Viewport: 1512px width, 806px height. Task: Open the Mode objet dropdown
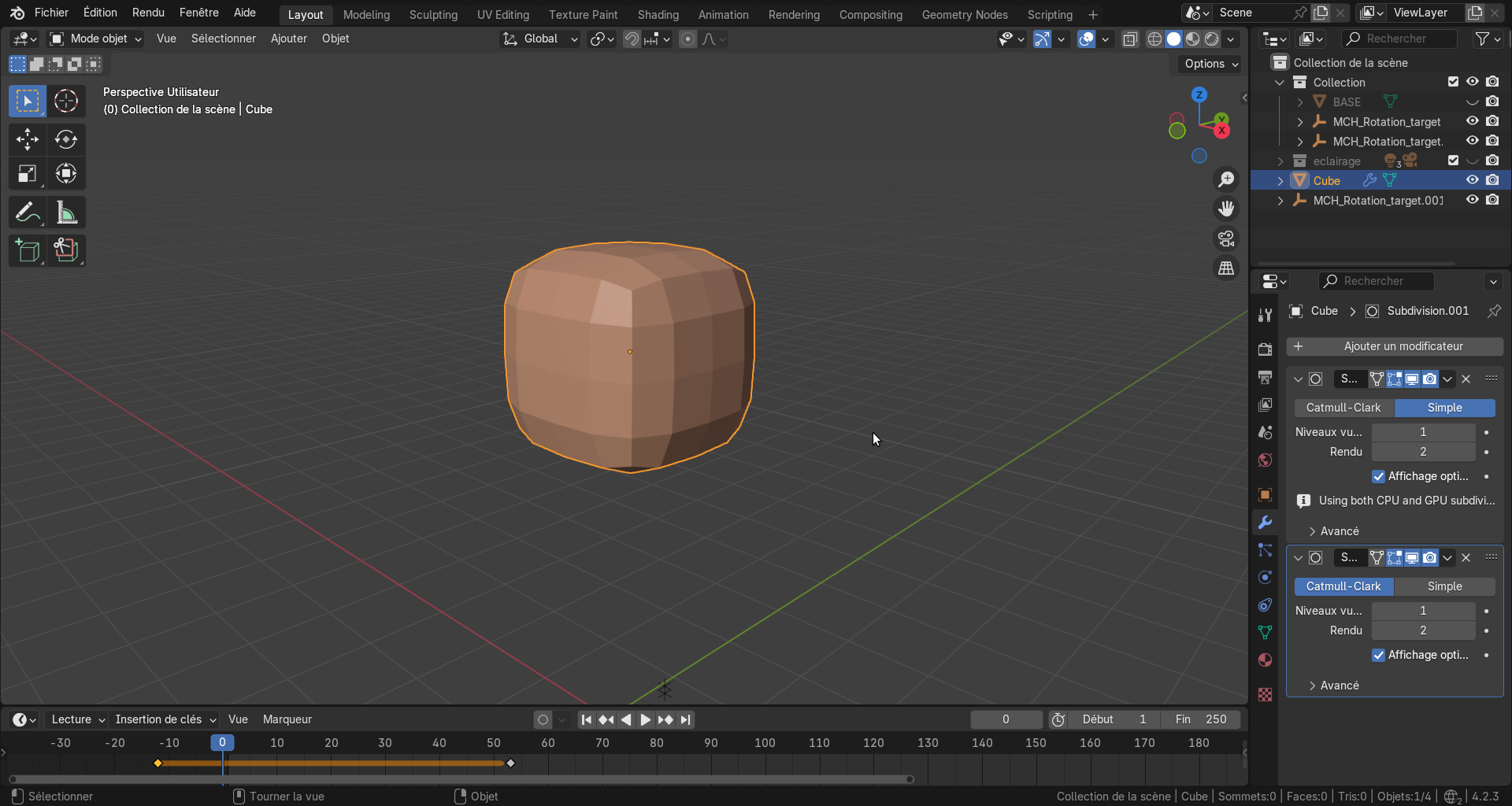click(95, 39)
